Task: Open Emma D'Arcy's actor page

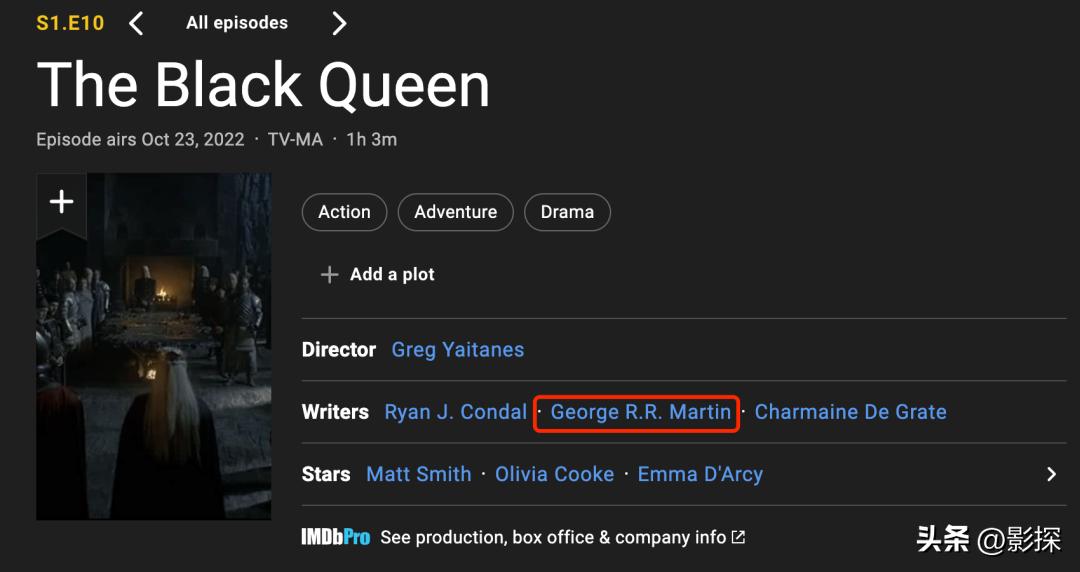Action: pos(700,474)
